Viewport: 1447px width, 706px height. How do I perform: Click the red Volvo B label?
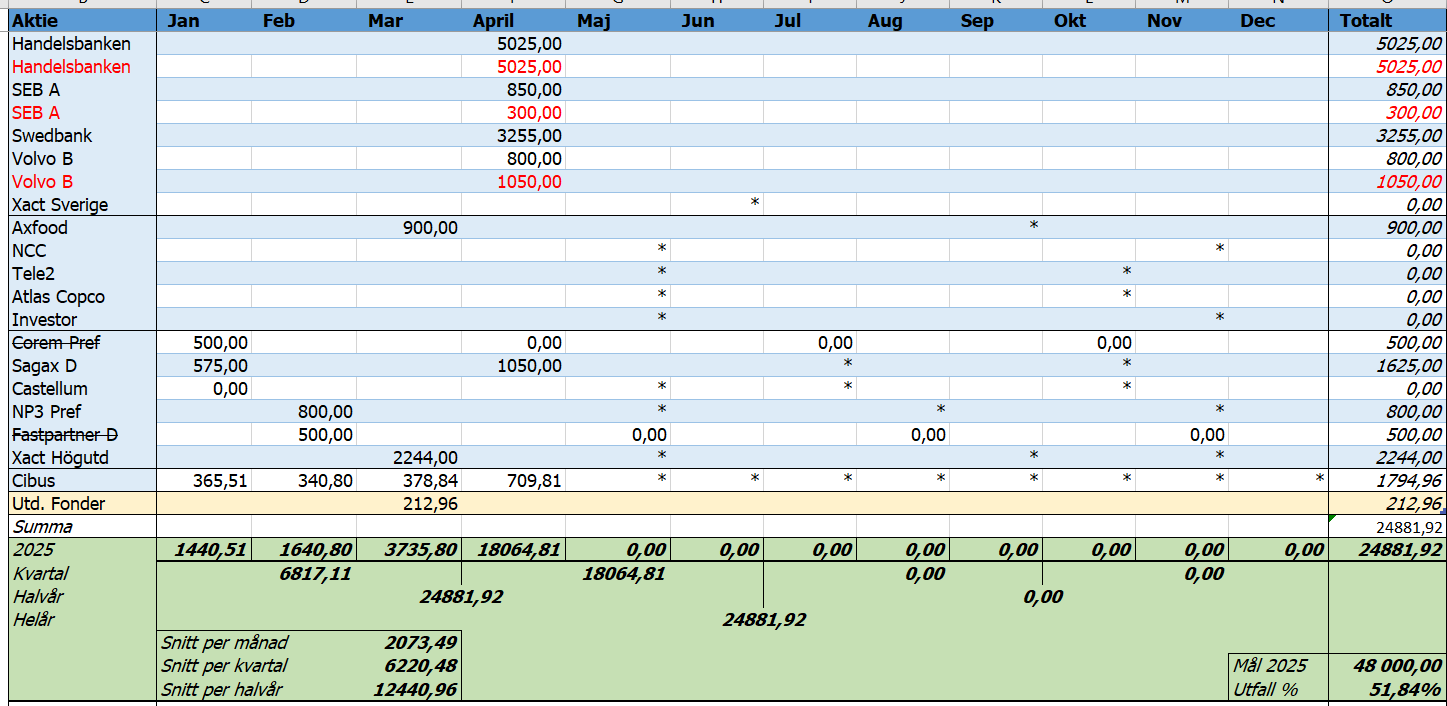[x=42, y=182]
